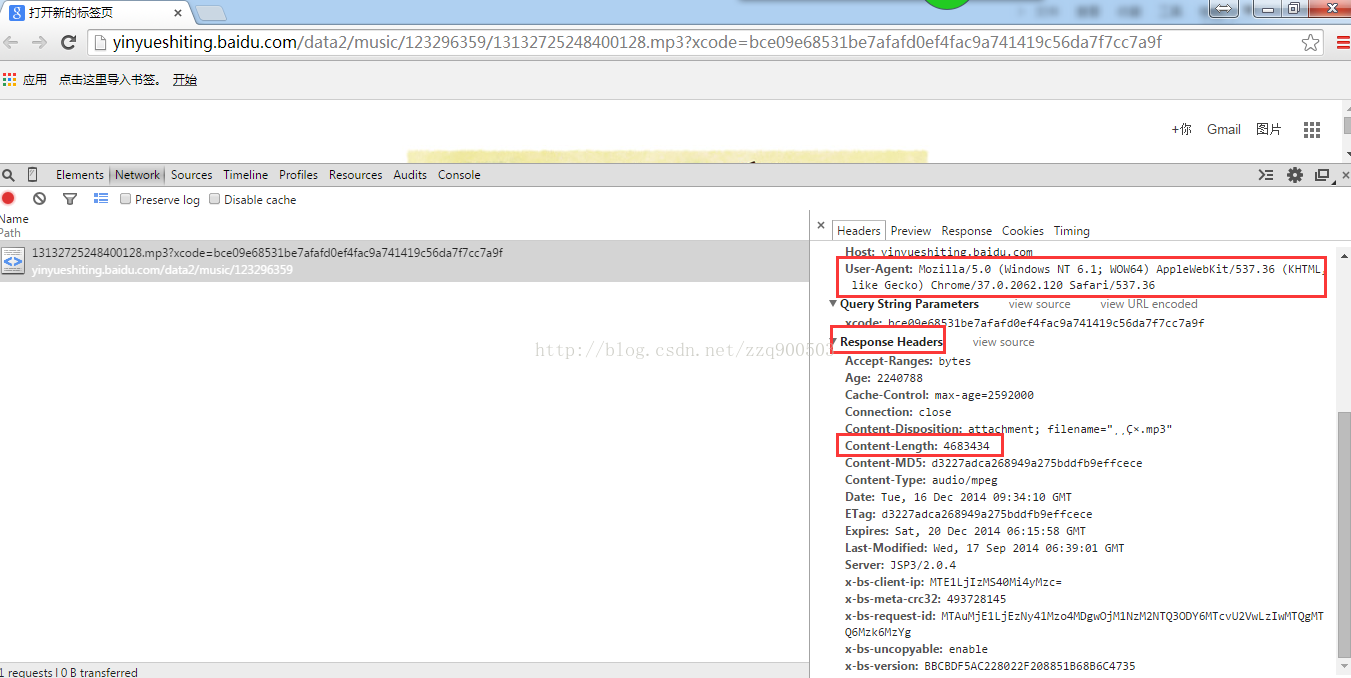The image size is (1351, 678).
Task: Show the DevTools console drawer icon
Action: point(1266,175)
